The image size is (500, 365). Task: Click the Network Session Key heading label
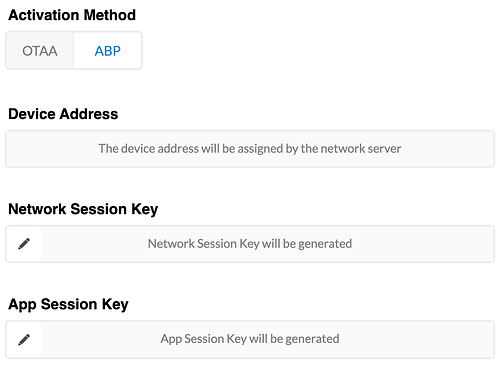click(x=83, y=210)
